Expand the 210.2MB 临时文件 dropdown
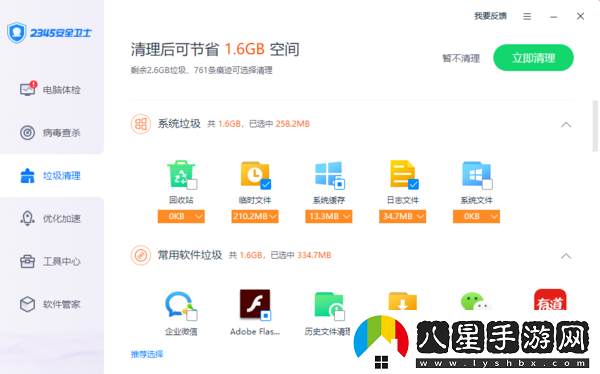Image resolution: width=600 pixels, height=374 pixels. click(x=255, y=216)
